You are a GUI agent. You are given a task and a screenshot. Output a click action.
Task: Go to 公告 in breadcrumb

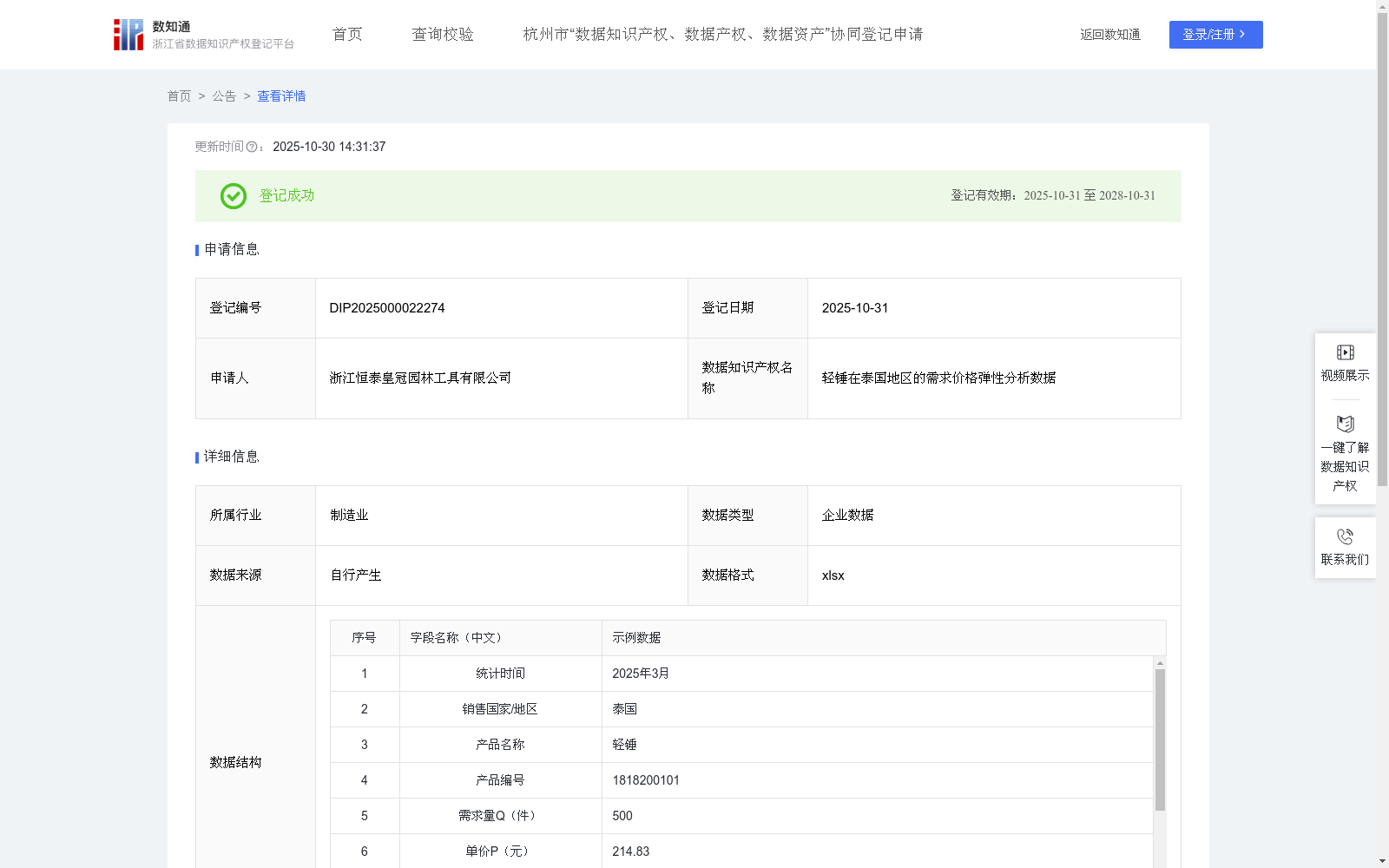click(x=224, y=96)
